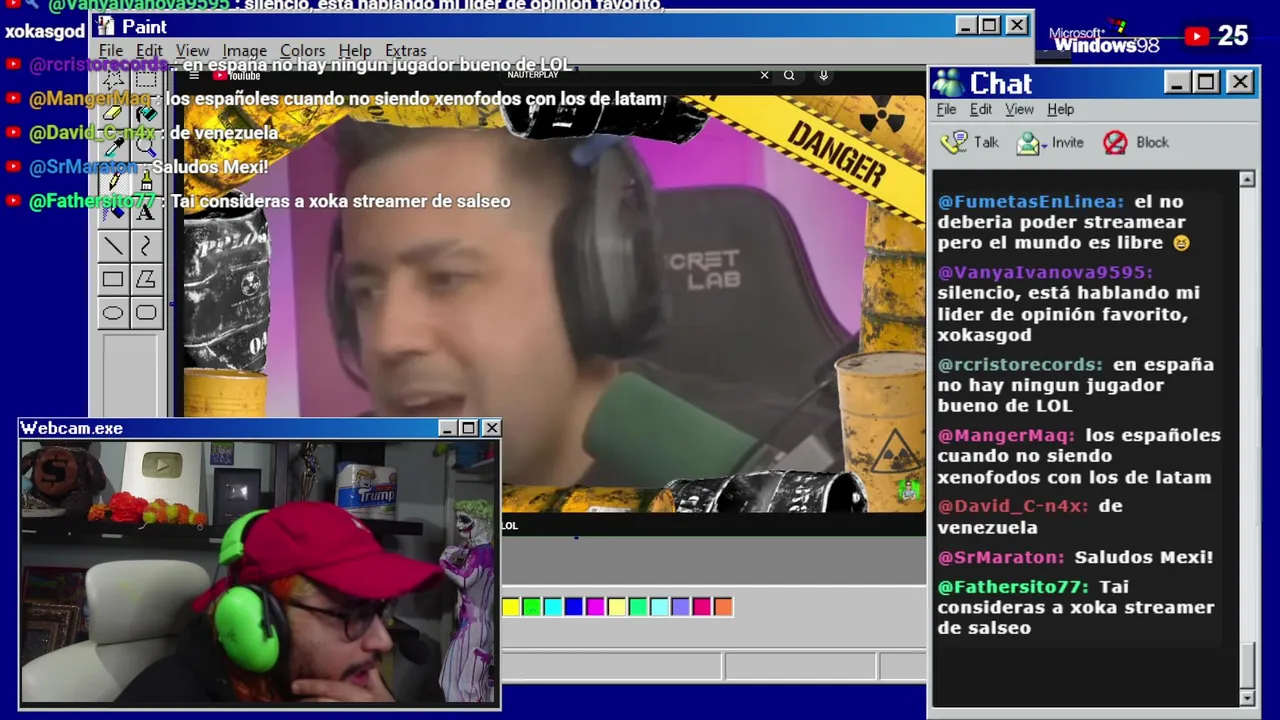
Task: Click the YouTube logo inside the Paint canvas
Action: (x=237, y=75)
